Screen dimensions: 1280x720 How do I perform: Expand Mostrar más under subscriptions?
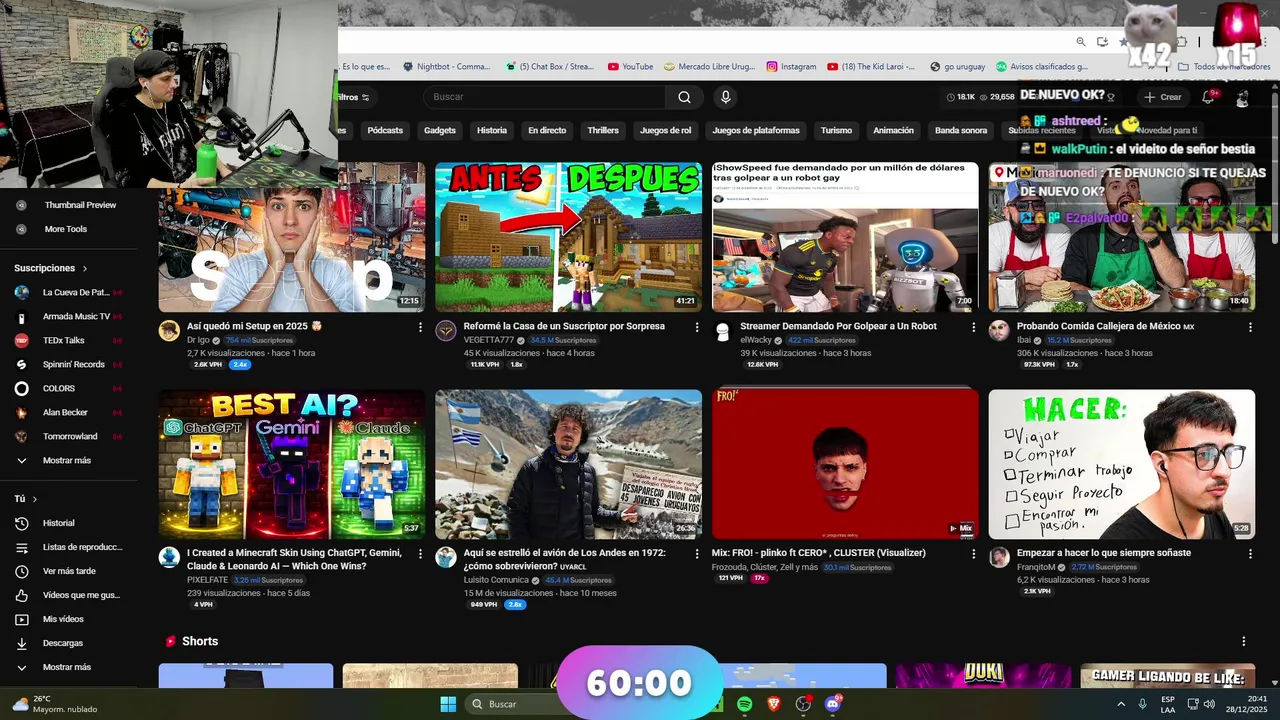coord(67,461)
